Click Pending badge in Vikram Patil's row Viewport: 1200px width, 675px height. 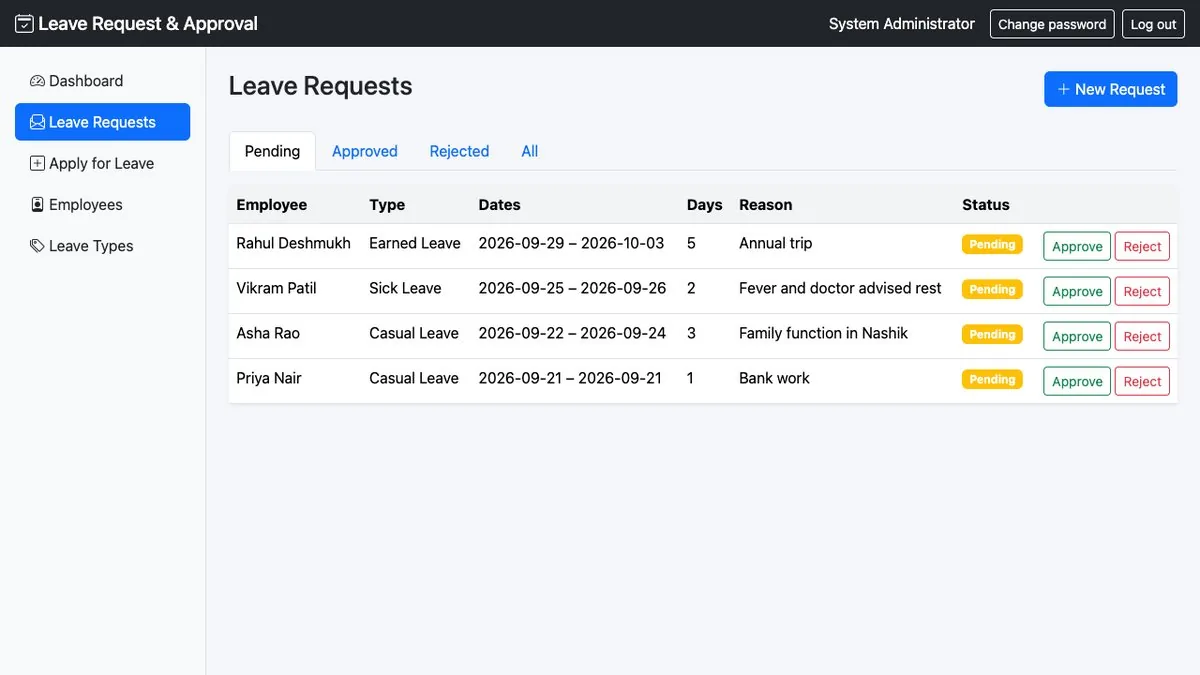coord(992,289)
